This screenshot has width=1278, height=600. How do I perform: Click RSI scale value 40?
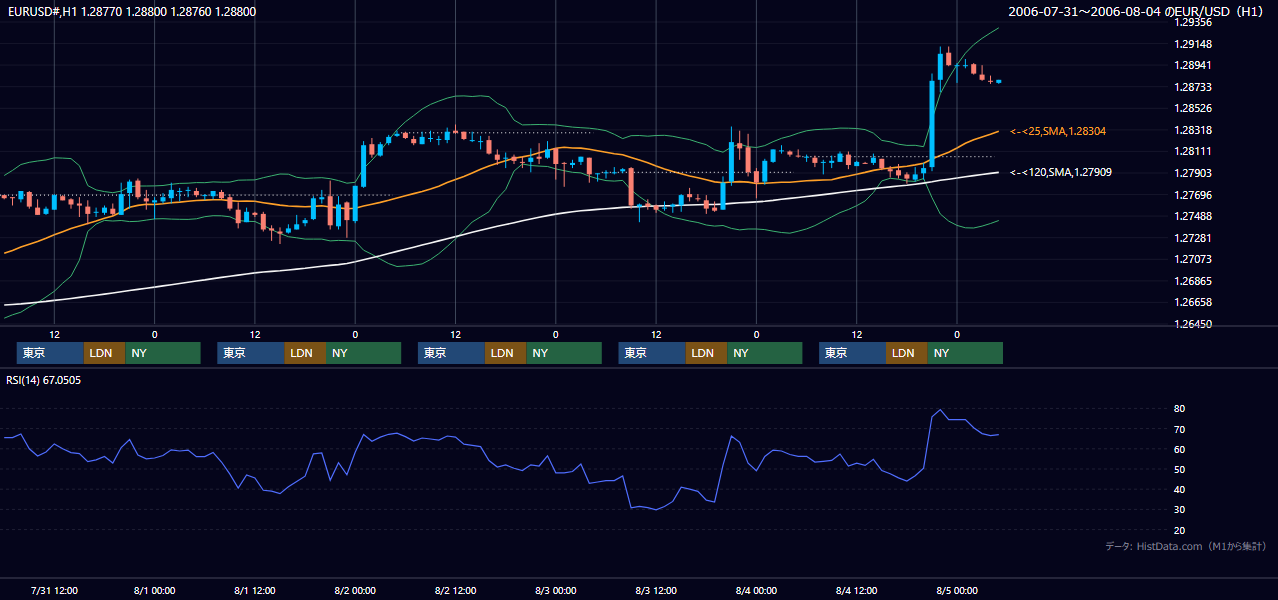click(x=1180, y=489)
